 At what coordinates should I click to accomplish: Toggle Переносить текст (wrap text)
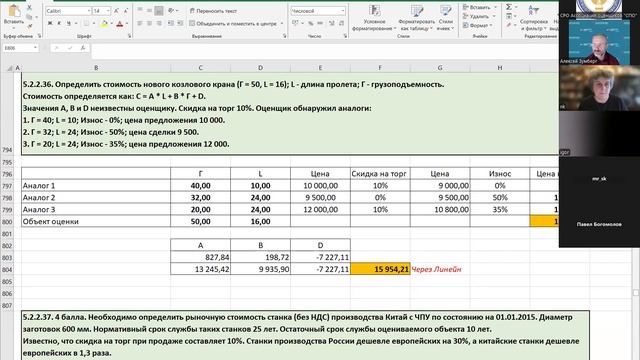point(213,11)
